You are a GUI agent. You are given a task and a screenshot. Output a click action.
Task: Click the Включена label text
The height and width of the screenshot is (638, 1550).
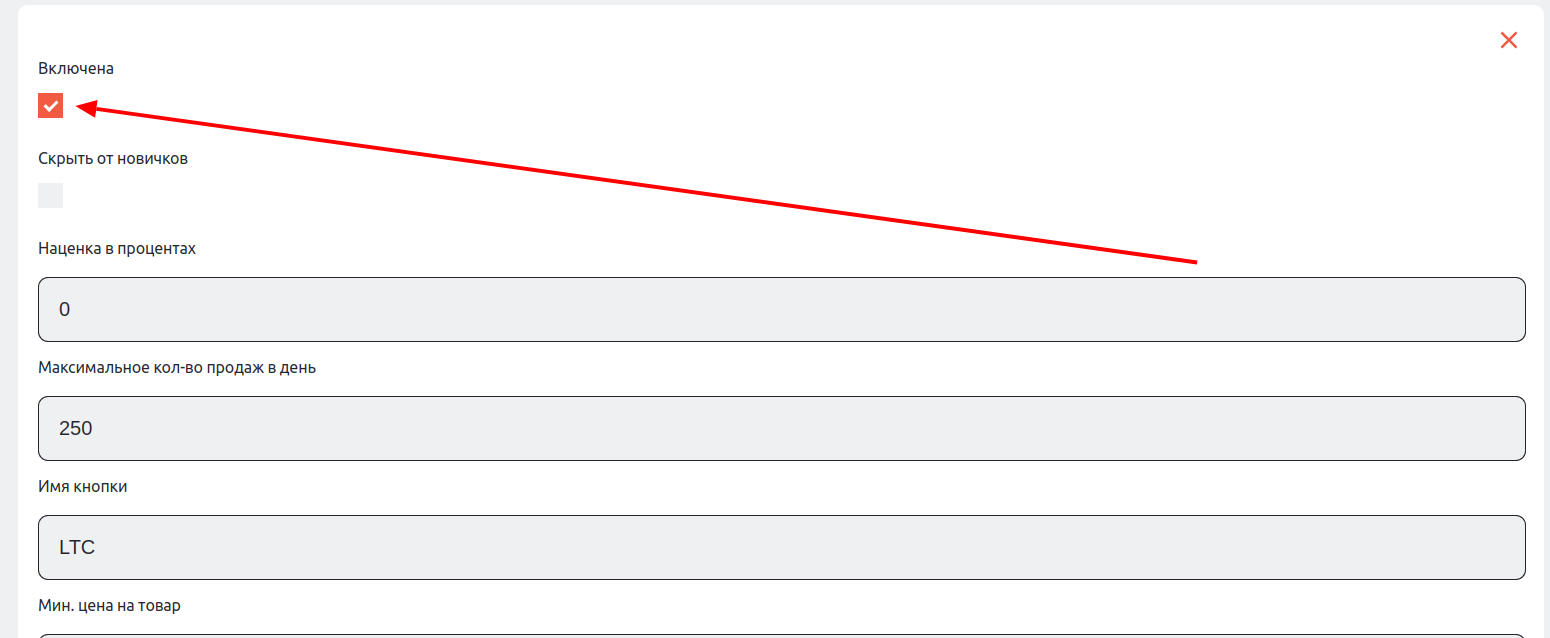coord(76,69)
